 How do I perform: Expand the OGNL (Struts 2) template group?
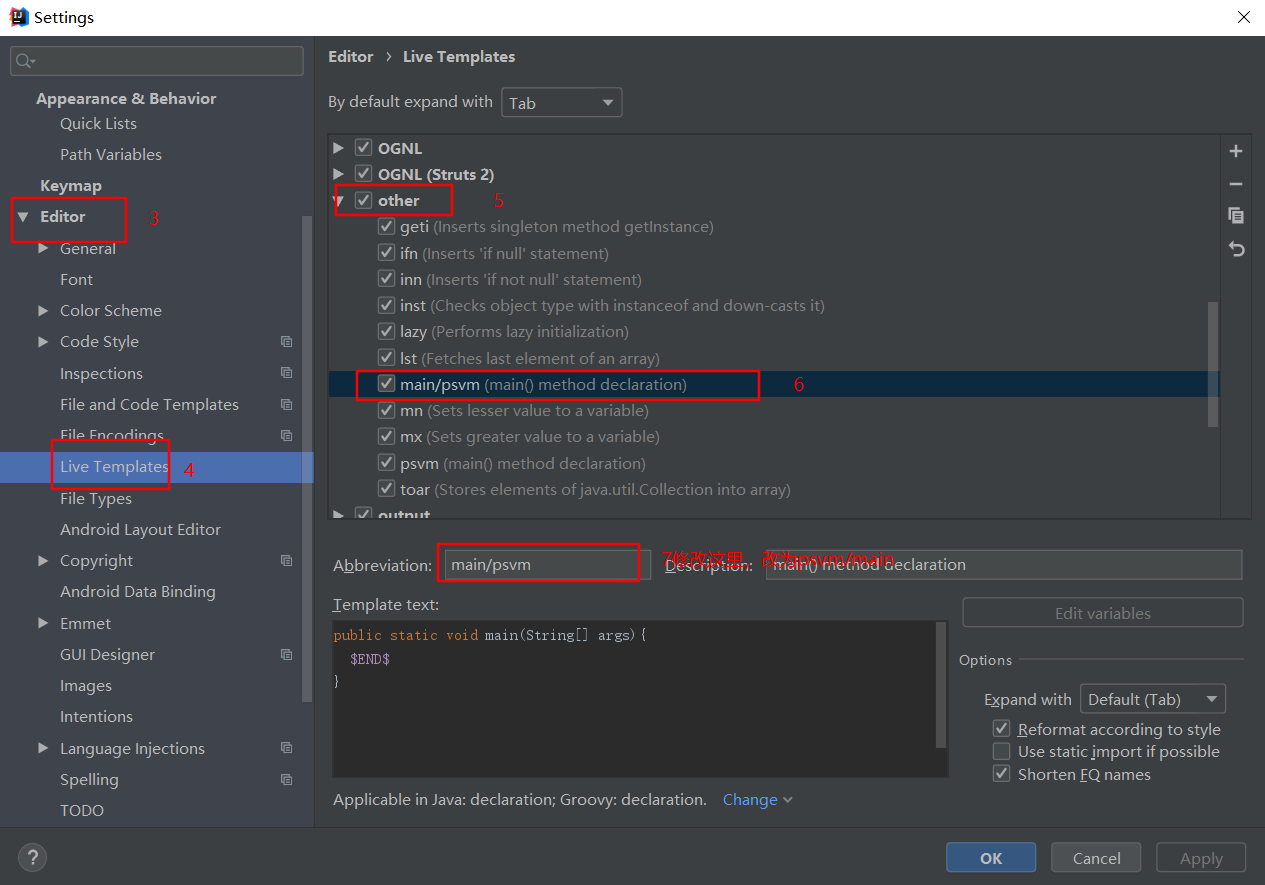coord(339,174)
